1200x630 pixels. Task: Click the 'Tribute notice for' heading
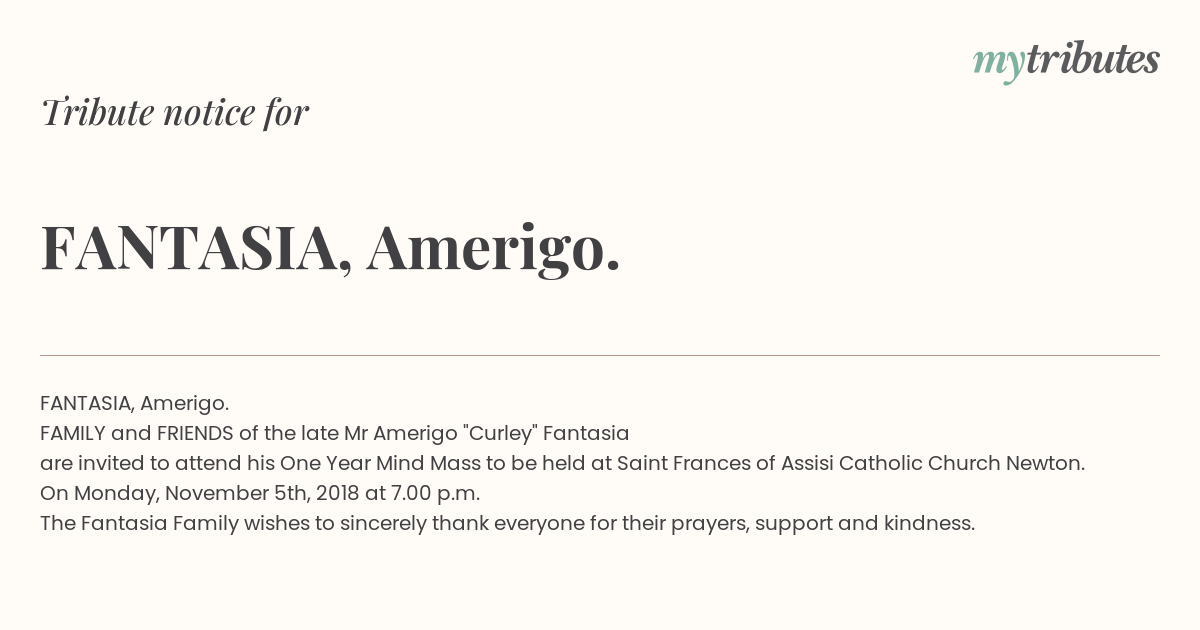(x=174, y=112)
